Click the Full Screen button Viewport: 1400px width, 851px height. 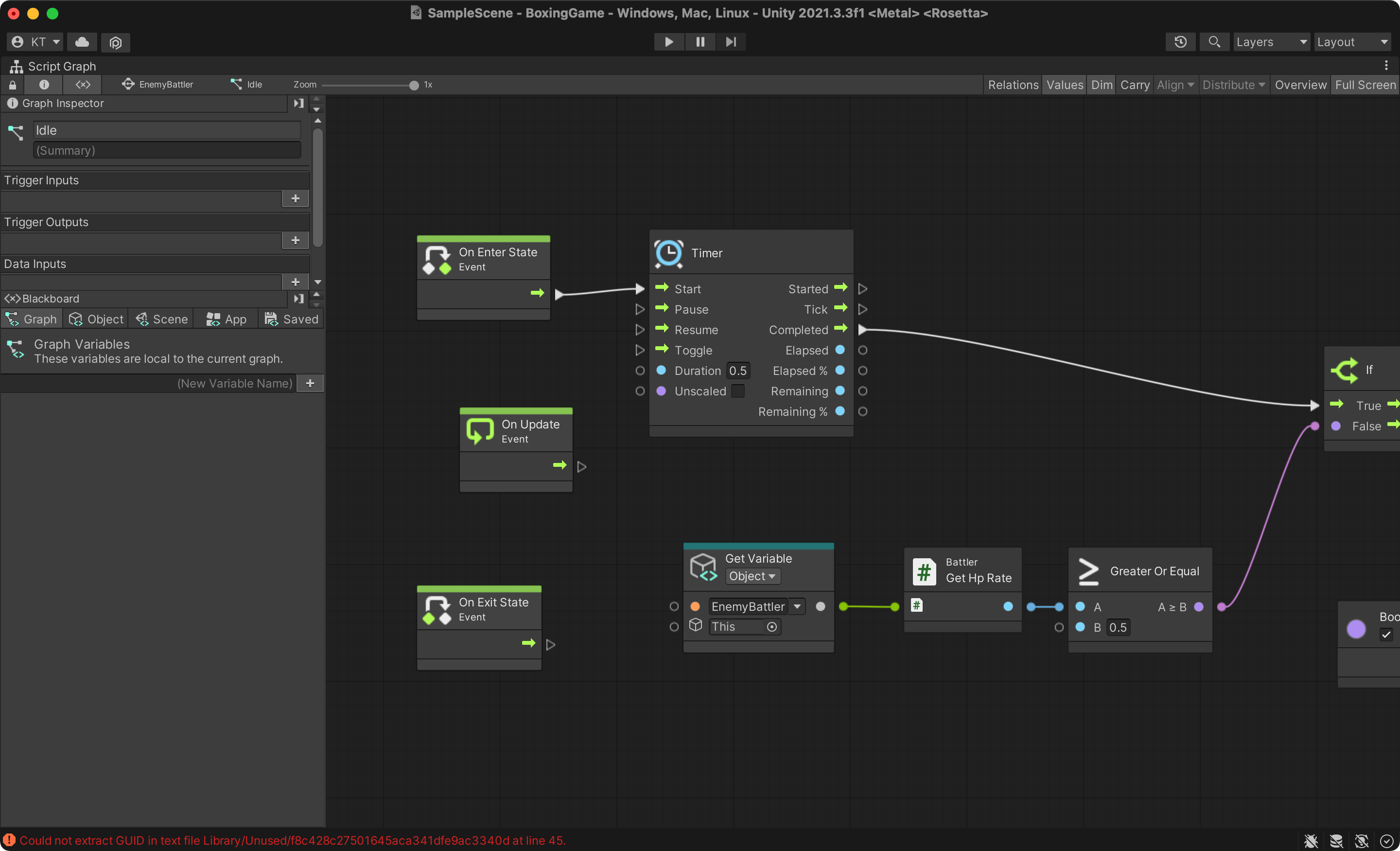pos(1365,85)
